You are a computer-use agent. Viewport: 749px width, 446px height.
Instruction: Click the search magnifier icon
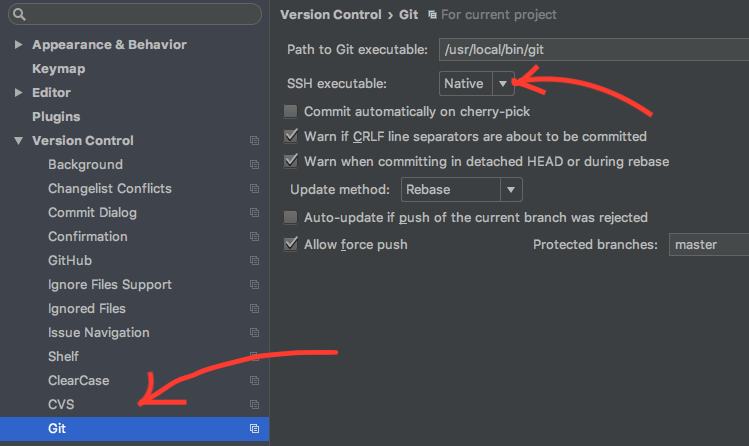click(x=19, y=15)
